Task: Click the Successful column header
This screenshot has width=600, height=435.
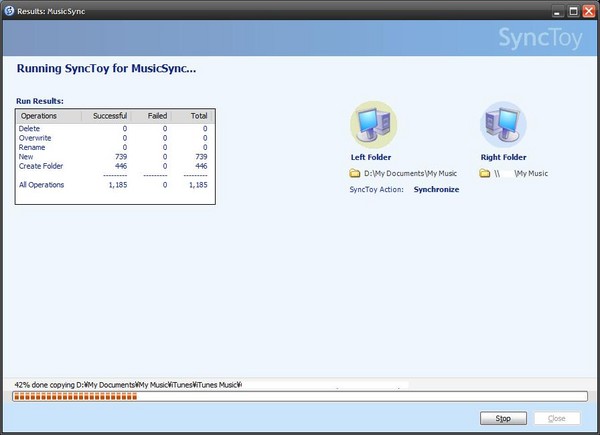Action: (106, 116)
